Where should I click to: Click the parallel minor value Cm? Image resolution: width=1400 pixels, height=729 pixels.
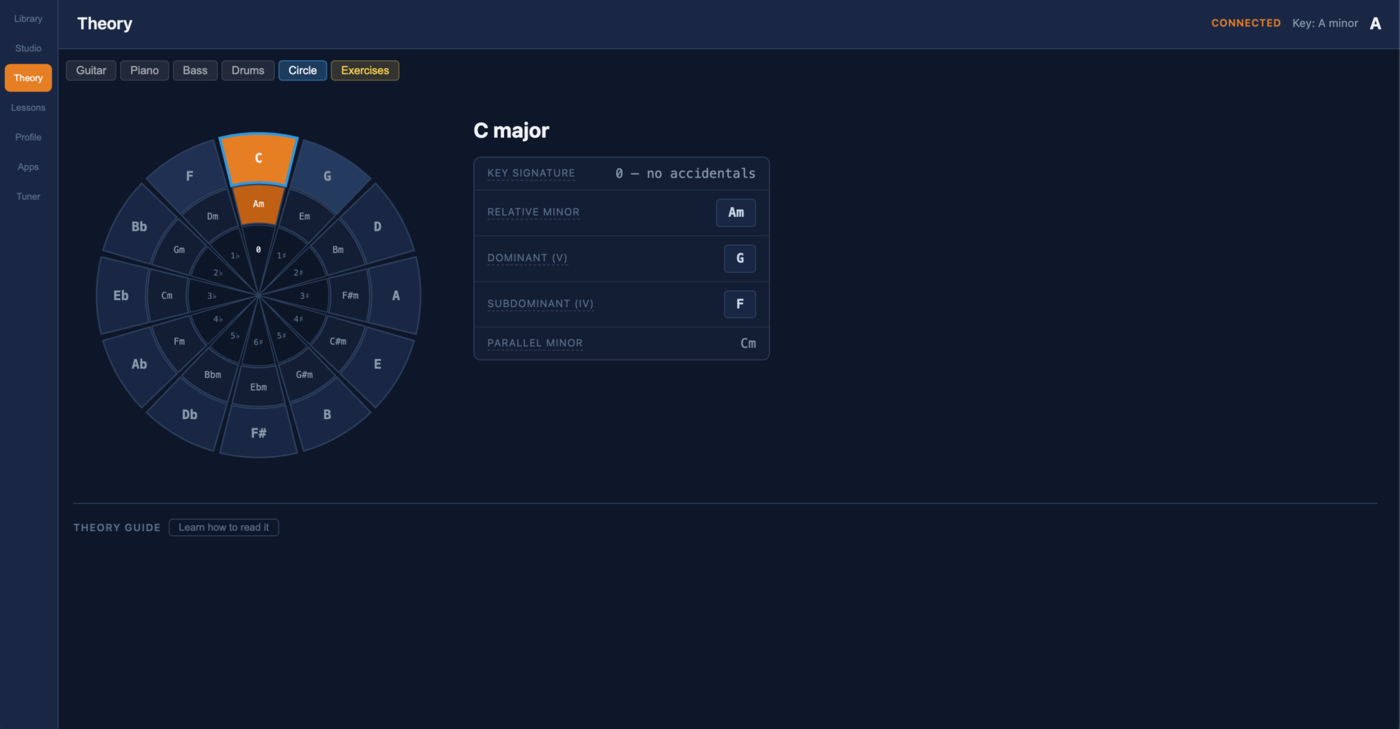748,343
